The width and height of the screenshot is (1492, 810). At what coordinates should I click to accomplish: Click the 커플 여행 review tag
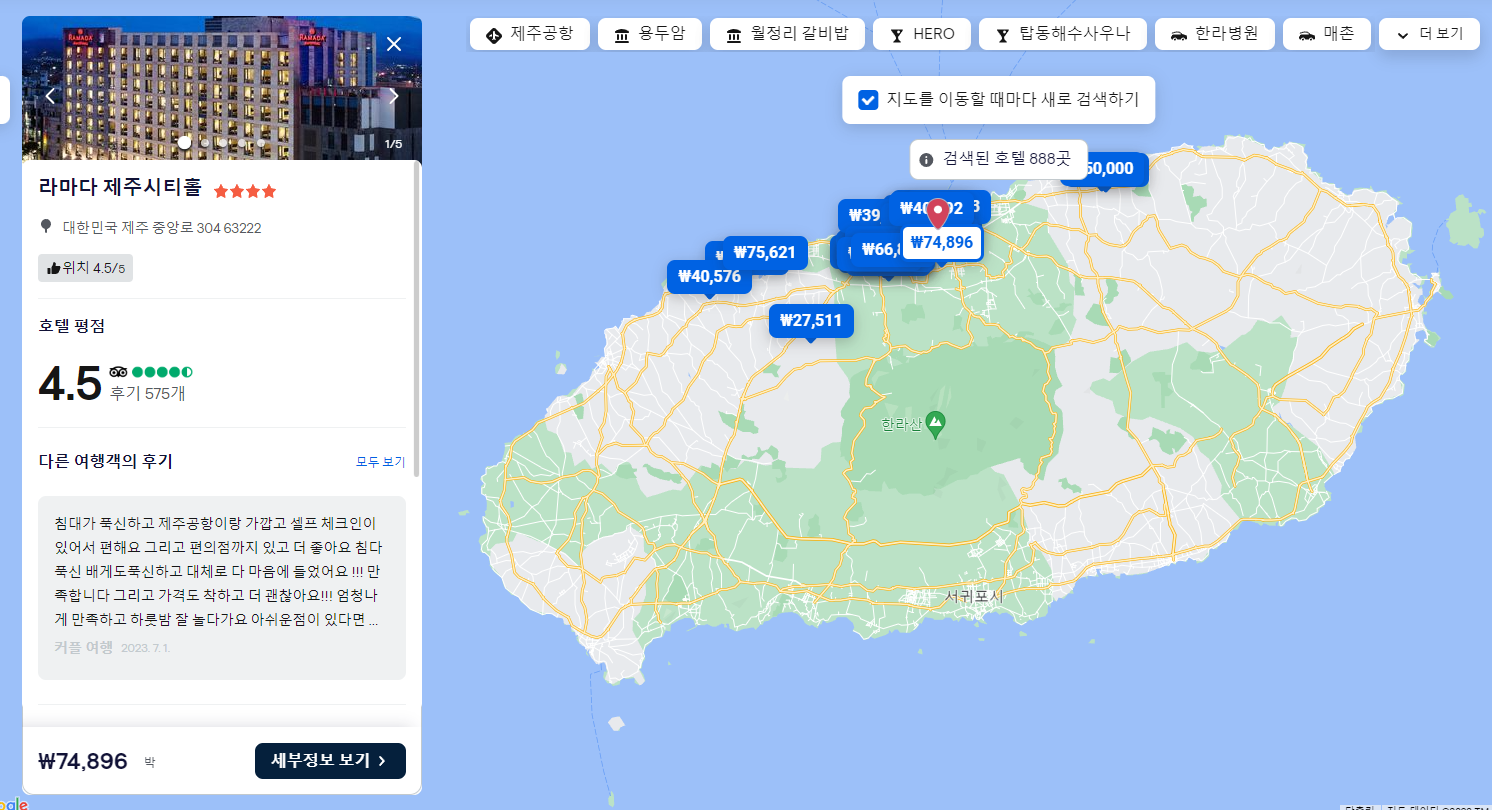tap(83, 647)
